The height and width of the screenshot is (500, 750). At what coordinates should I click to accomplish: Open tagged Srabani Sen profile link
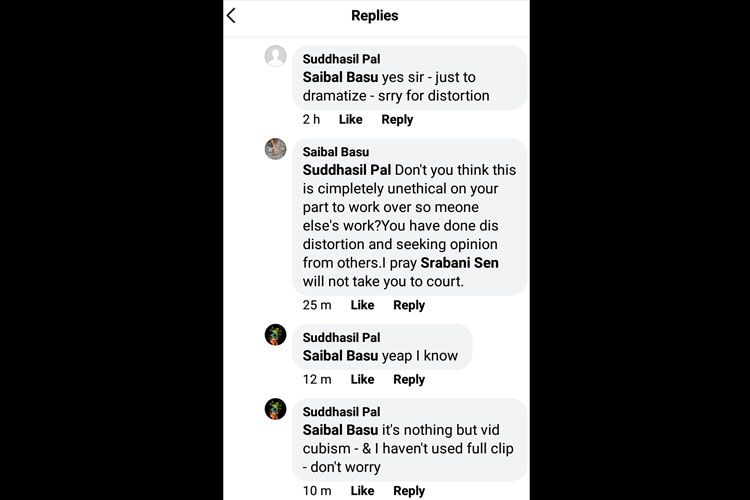(x=459, y=263)
